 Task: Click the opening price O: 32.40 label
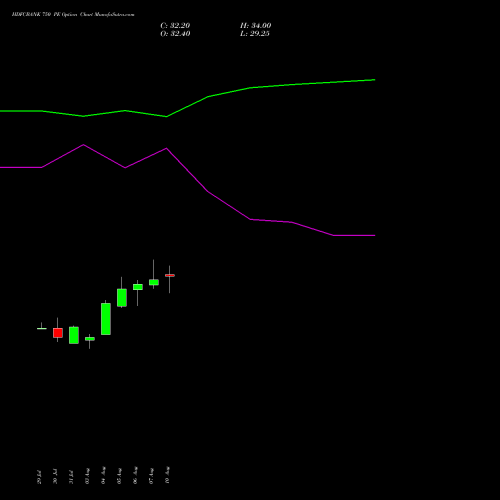coord(175,34)
